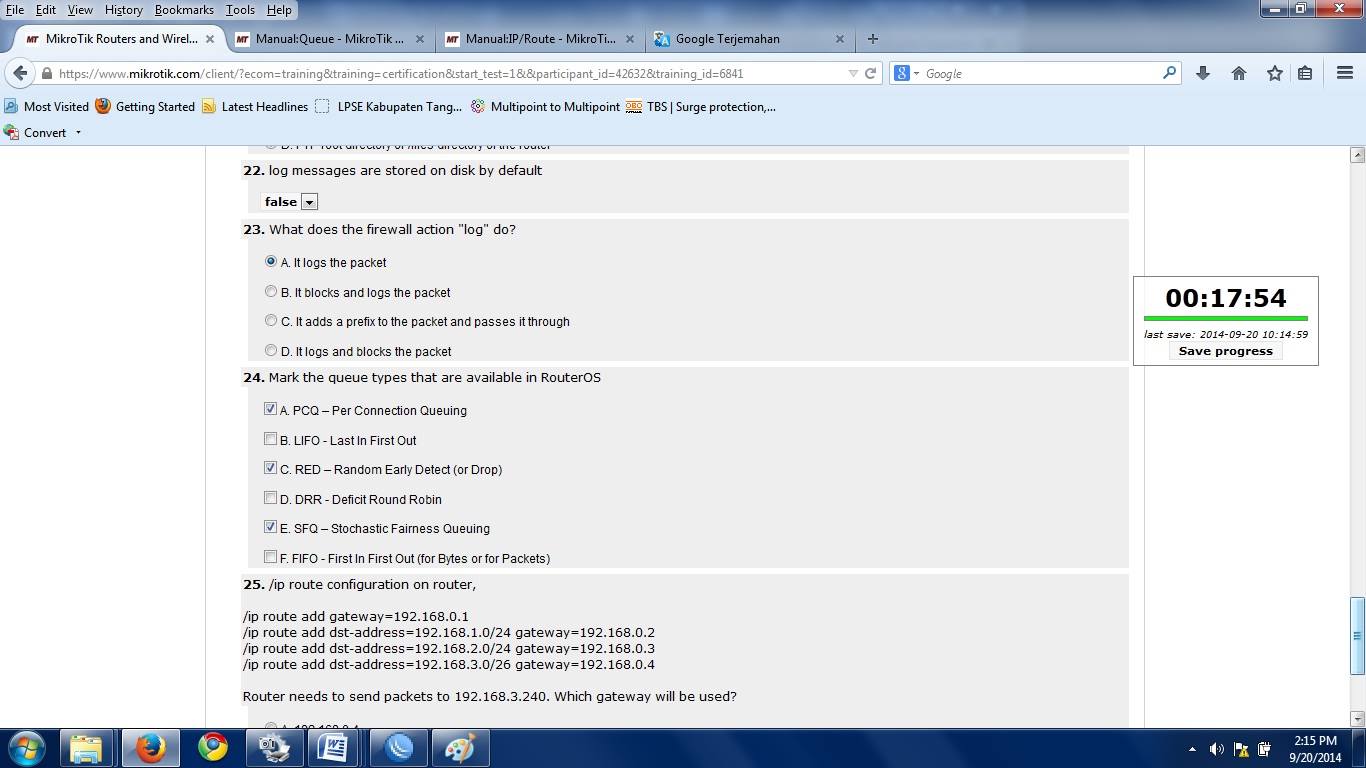Open a new tab with plus button
This screenshot has width=1366, height=768.
[x=873, y=39]
